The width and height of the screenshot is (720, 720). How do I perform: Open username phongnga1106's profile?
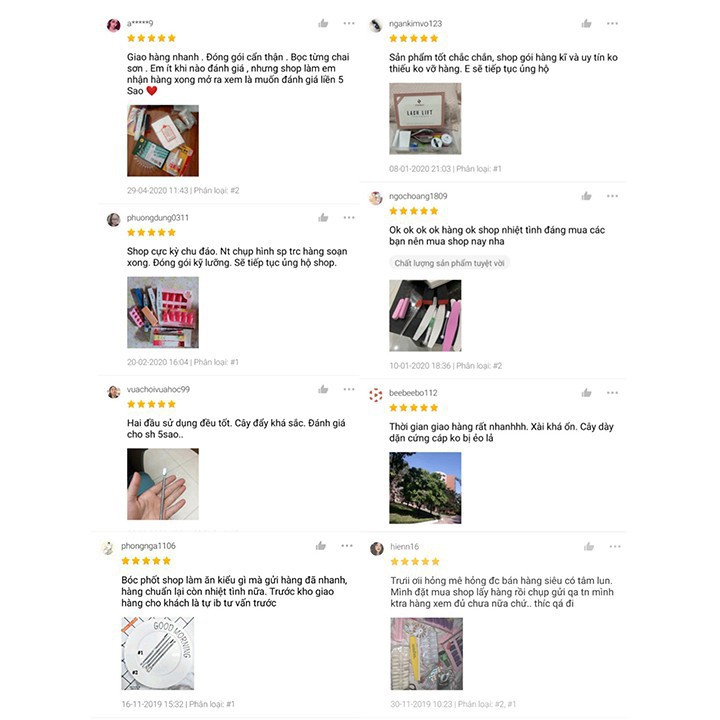click(148, 546)
